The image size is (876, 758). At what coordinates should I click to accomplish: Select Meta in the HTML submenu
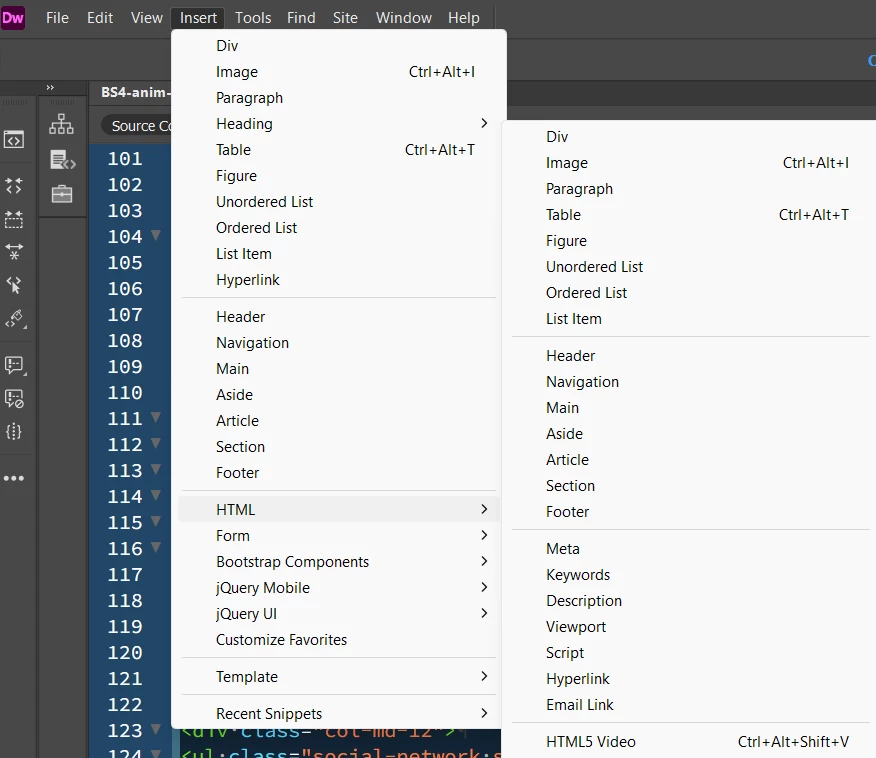coord(691,549)
